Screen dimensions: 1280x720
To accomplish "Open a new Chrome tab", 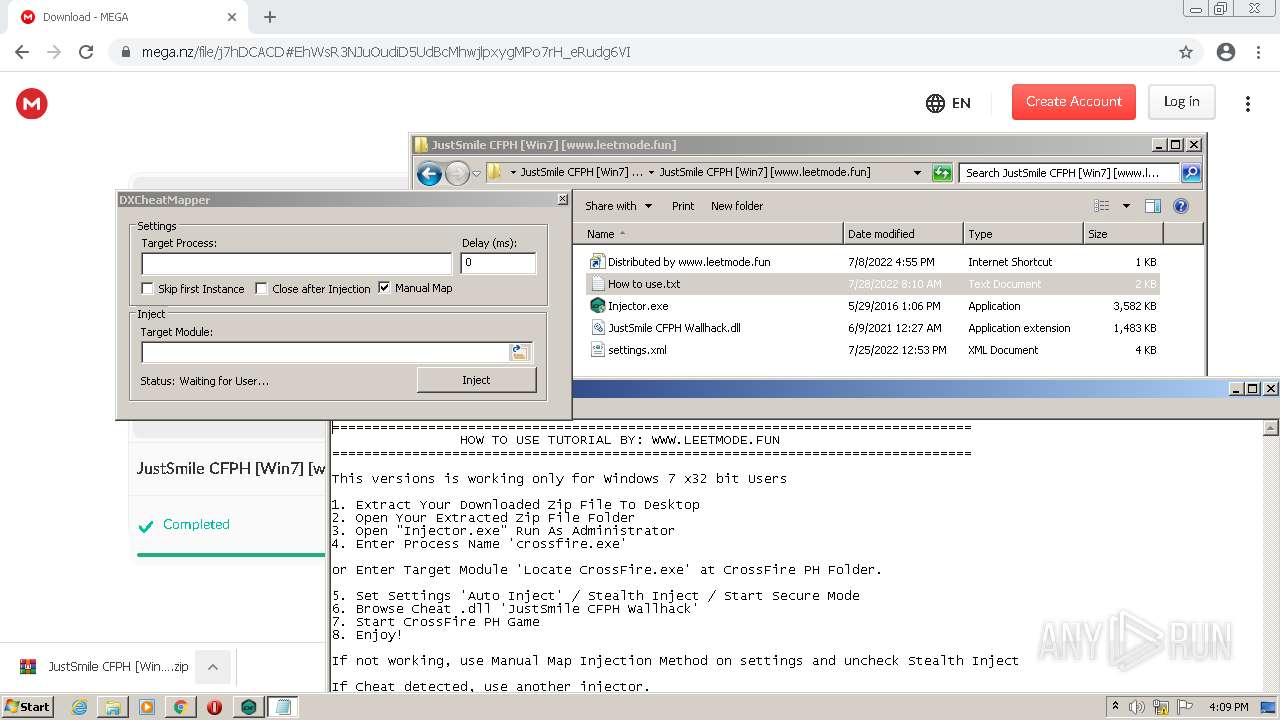I will (270, 17).
